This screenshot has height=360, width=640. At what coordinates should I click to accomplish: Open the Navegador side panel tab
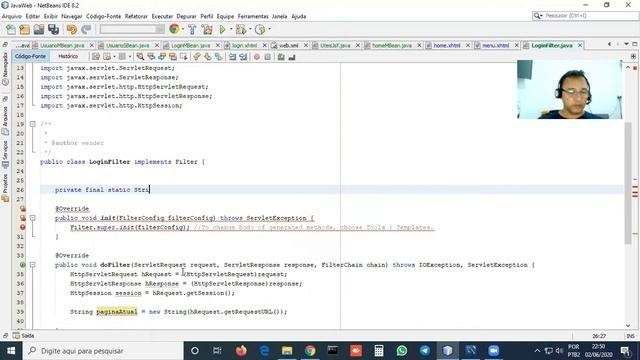coord(5,69)
